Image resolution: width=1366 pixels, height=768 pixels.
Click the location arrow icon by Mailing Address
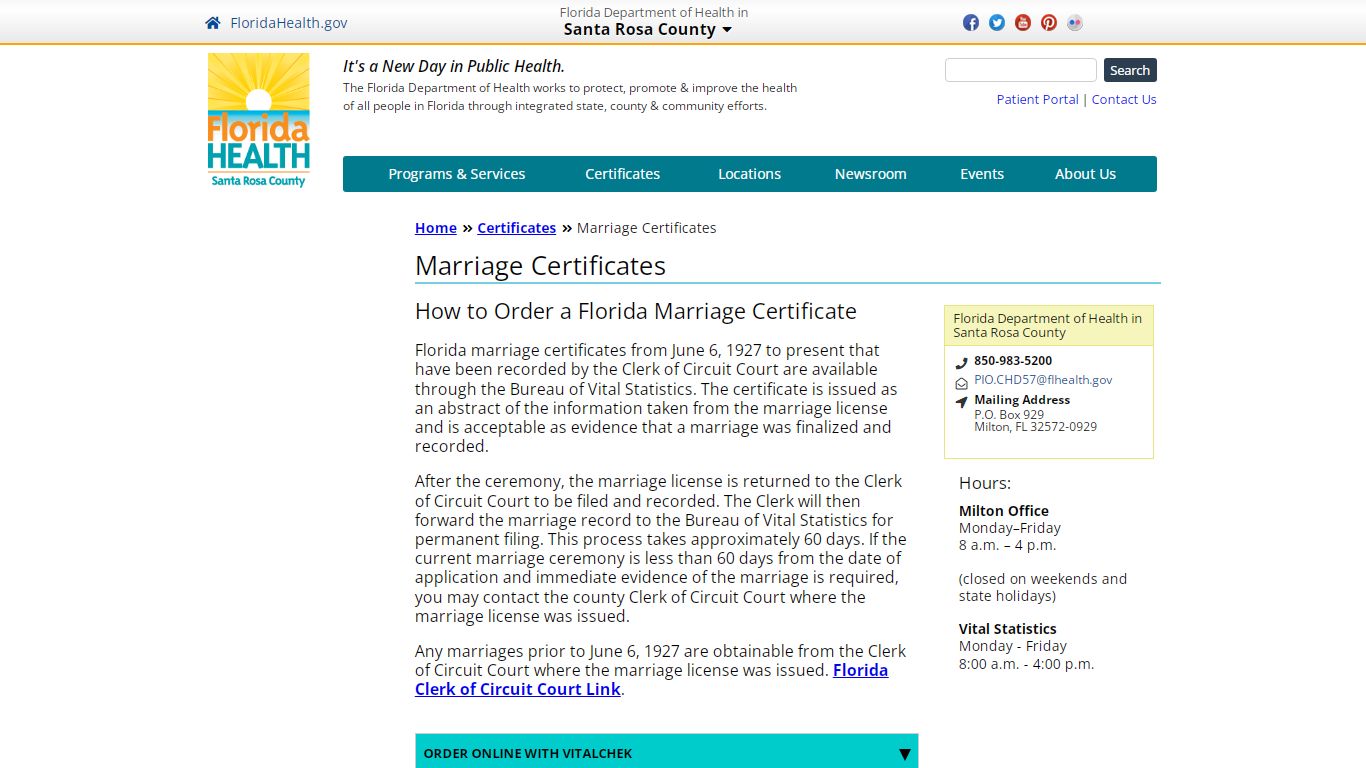point(961,402)
